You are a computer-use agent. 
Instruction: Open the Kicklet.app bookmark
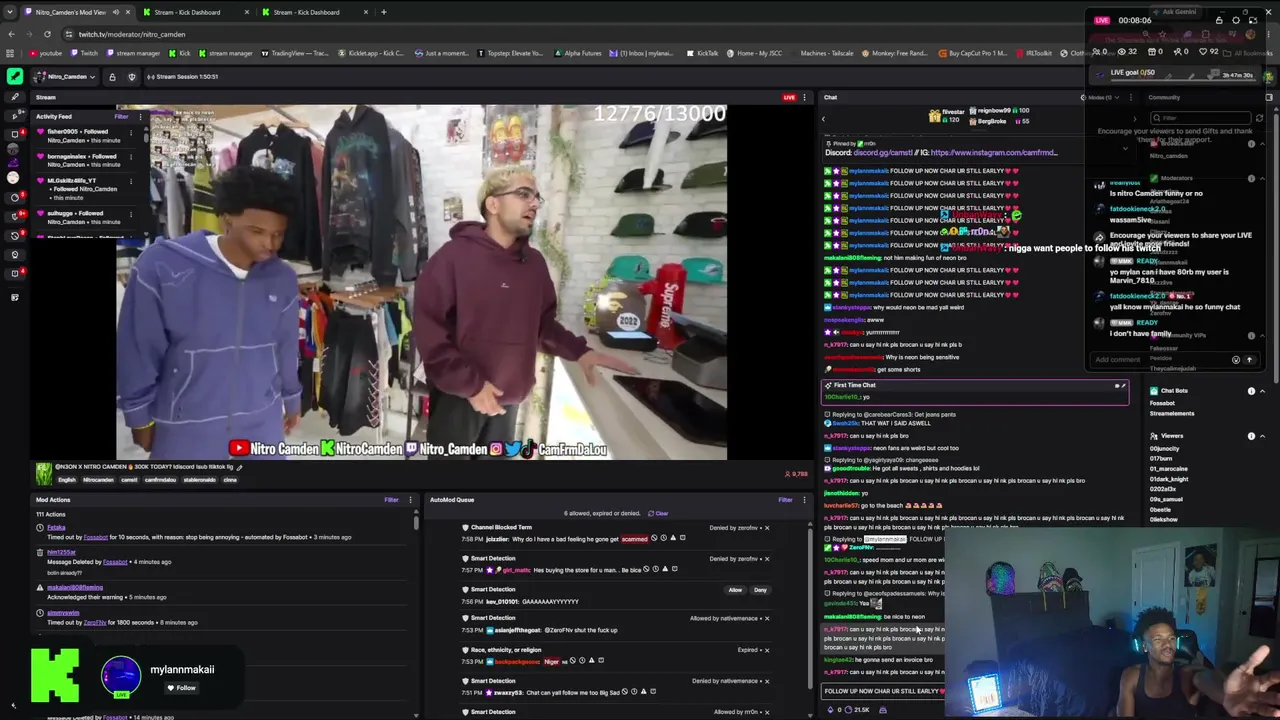(x=371, y=53)
